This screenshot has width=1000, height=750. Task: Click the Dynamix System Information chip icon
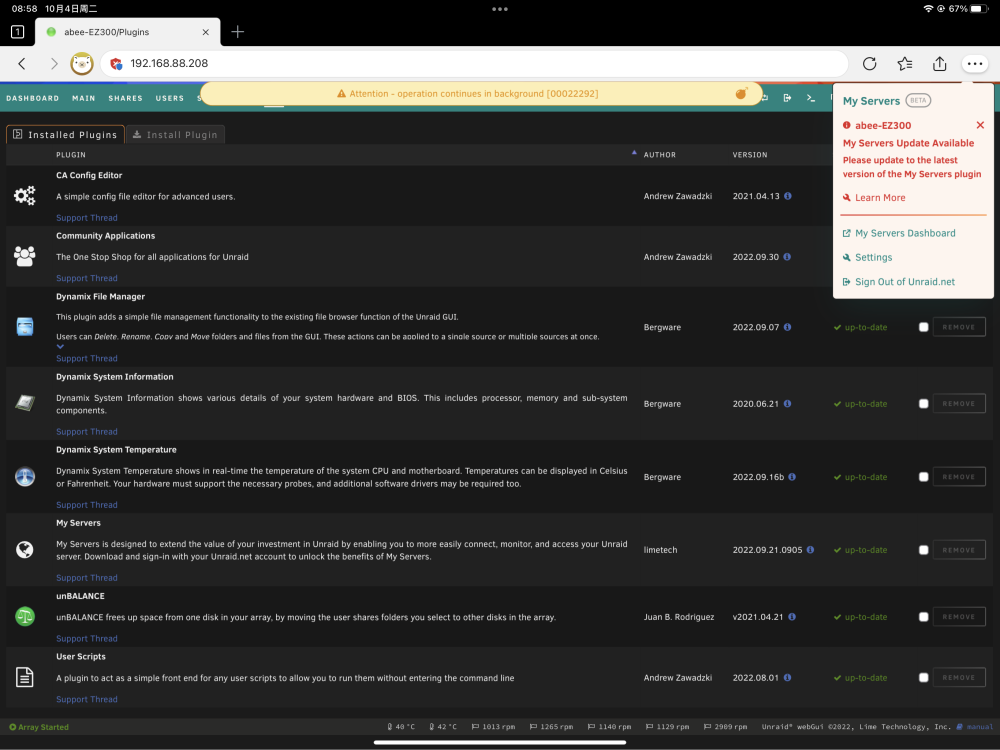pos(25,403)
